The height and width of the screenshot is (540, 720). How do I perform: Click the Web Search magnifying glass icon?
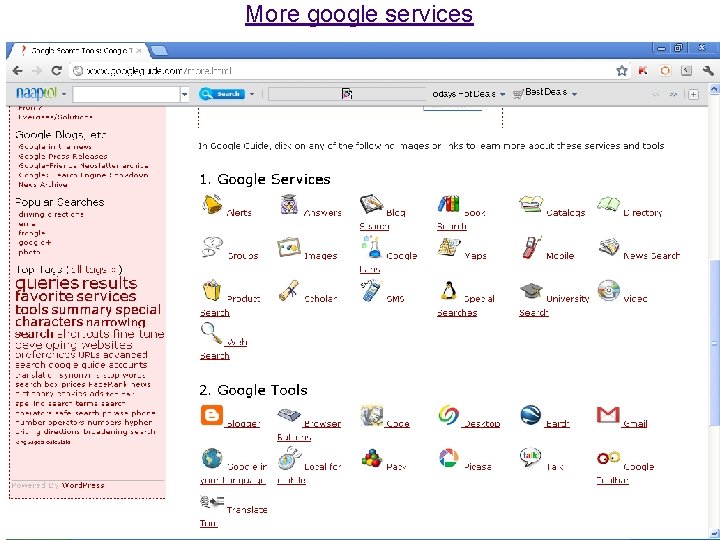211,333
